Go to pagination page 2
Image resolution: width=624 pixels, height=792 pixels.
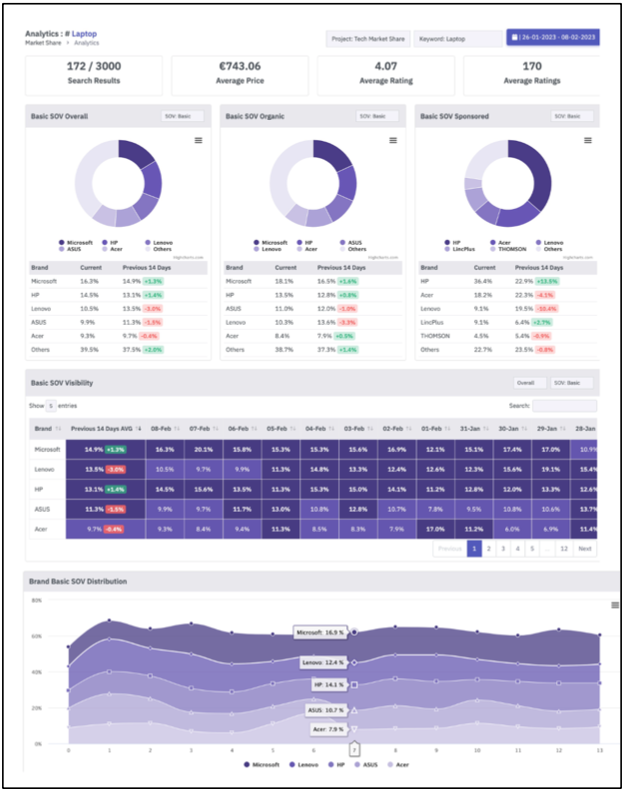[489, 549]
